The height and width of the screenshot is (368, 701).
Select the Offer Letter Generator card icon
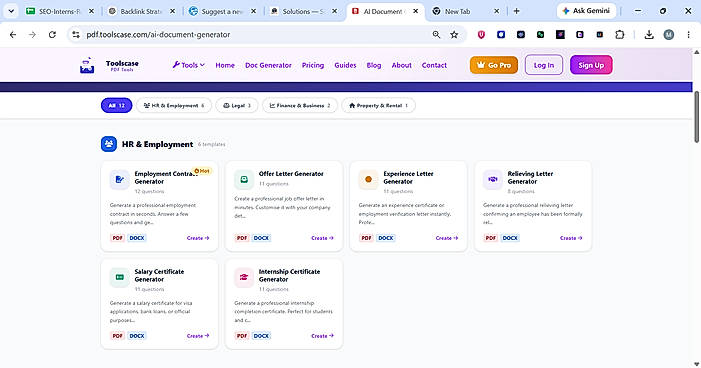[x=244, y=180]
